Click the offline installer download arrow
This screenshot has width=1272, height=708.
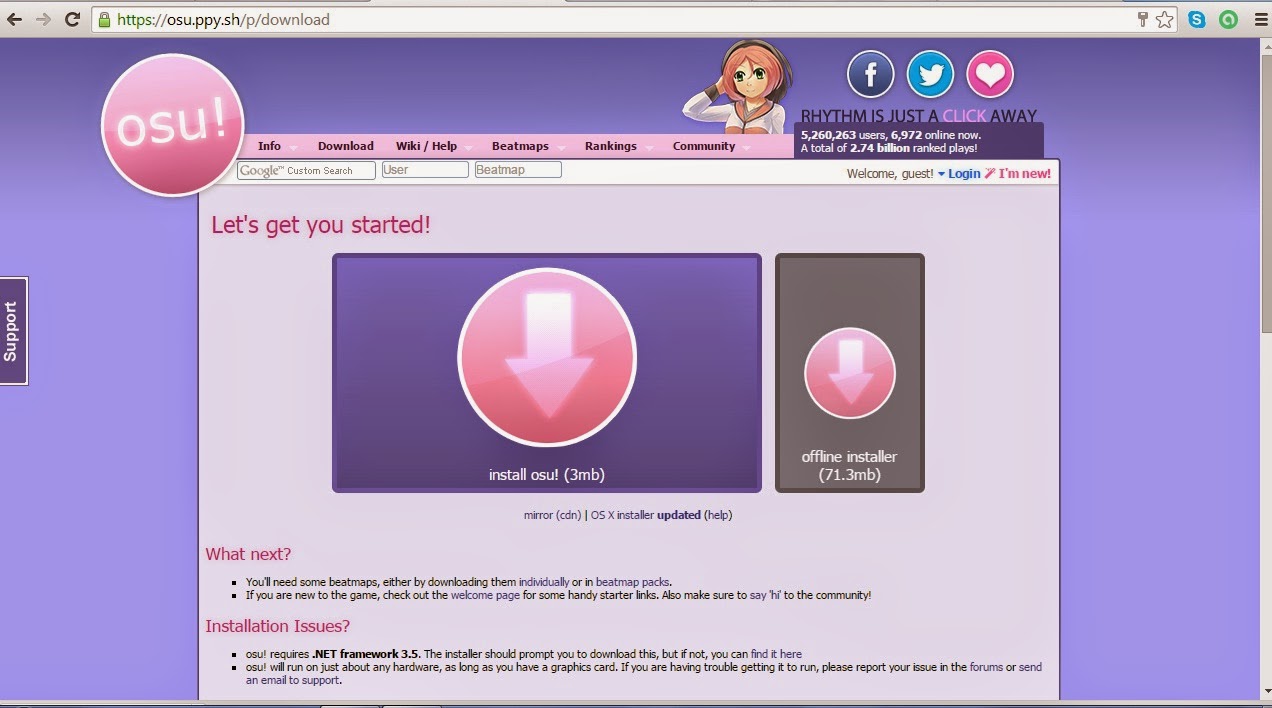pyautogui.click(x=850, y=373)
